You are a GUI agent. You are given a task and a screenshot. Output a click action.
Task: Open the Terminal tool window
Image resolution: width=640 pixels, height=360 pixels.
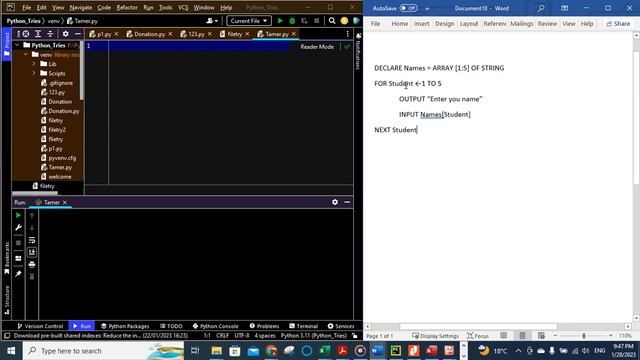pyautogui.click(x=303, y=326)
